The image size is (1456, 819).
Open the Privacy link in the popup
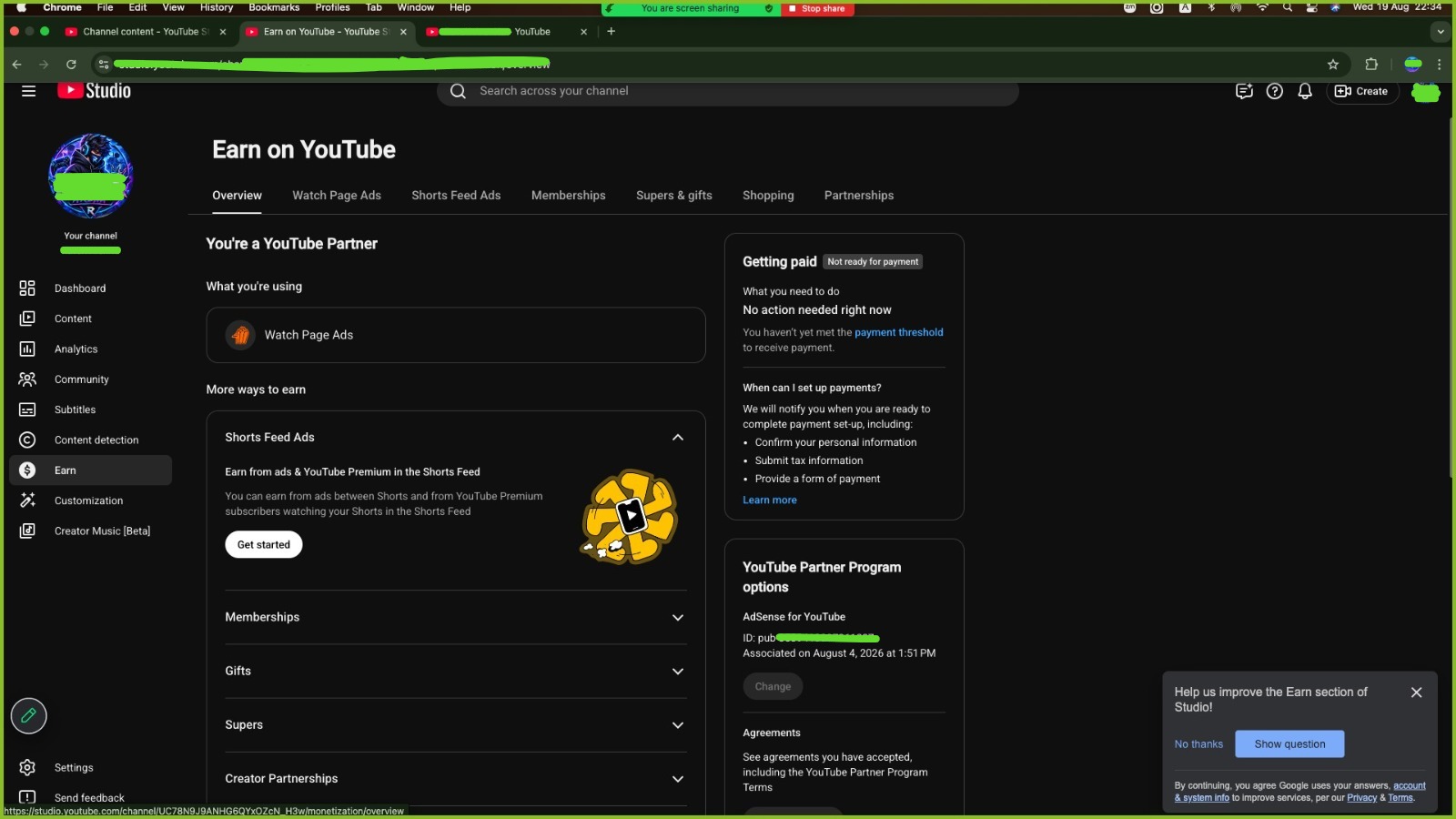pos(1361,798)
